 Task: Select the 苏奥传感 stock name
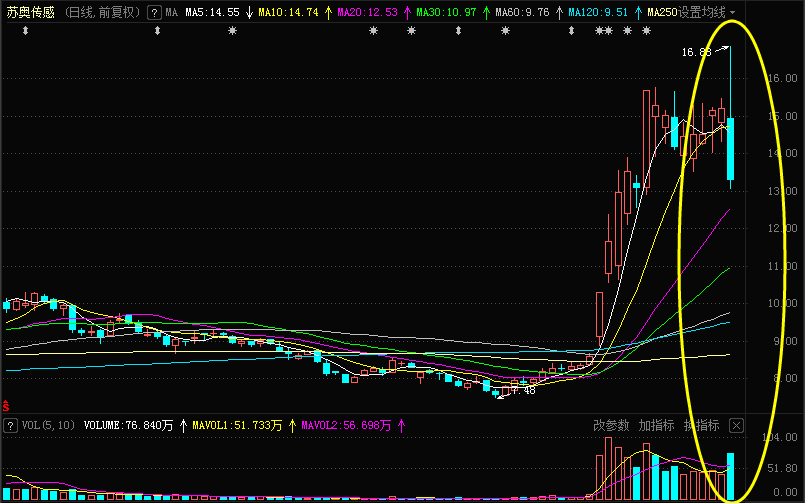point(32,13)
